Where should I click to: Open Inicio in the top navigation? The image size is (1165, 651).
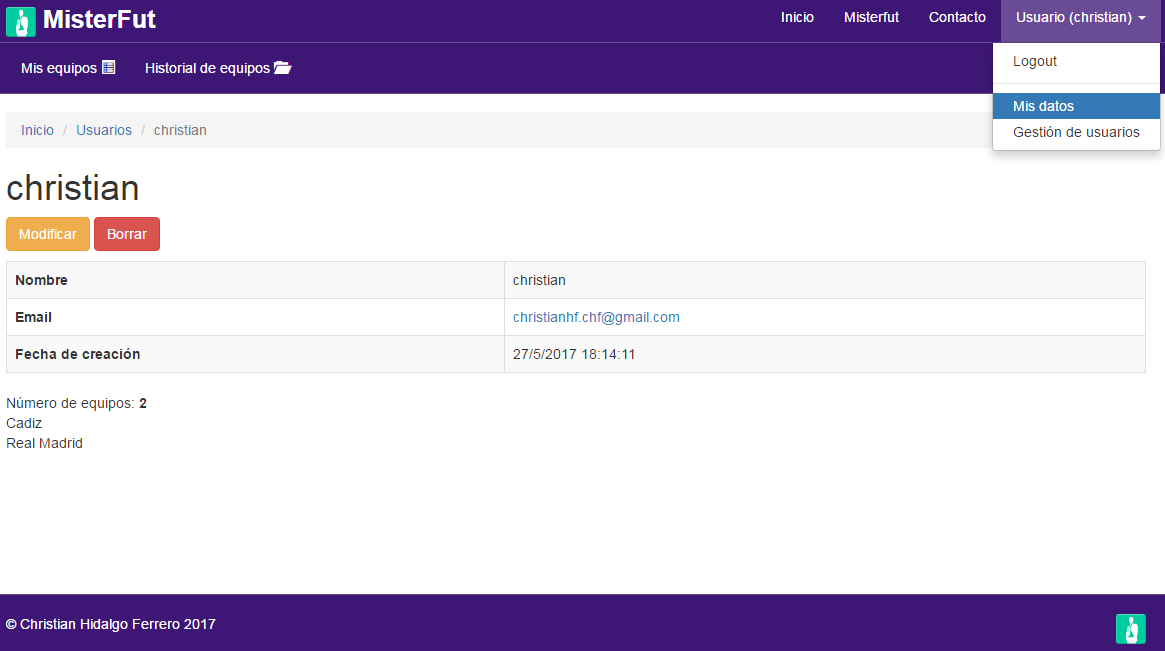click(797, 17)
